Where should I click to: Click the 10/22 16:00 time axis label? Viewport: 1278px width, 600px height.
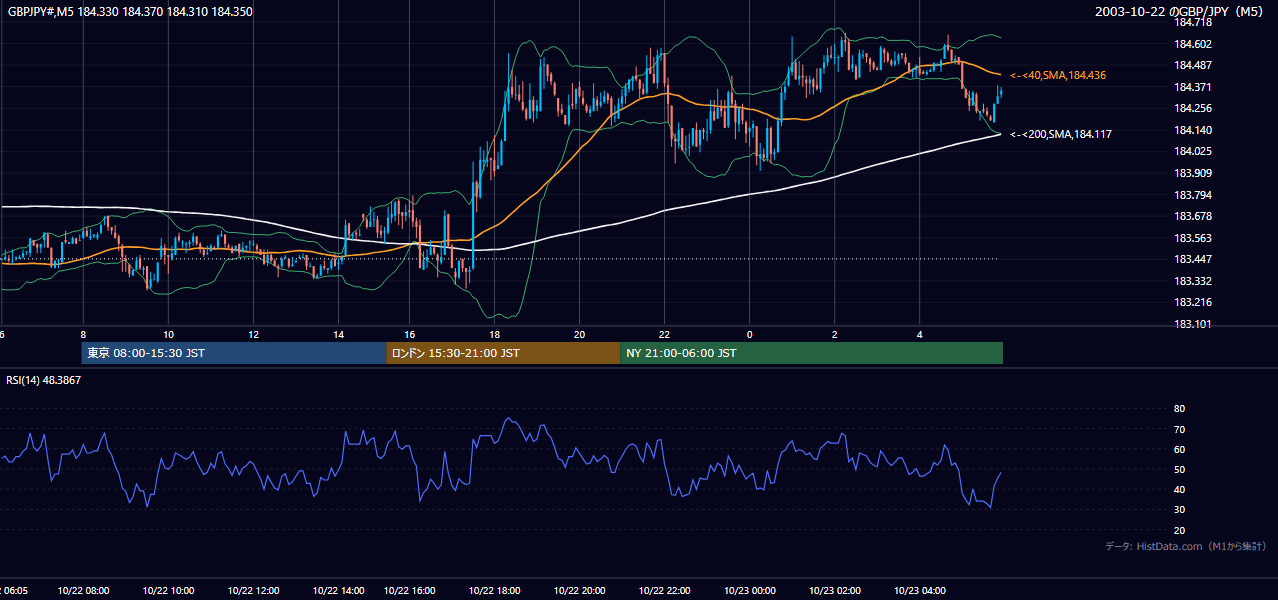[x=409, y=591]
